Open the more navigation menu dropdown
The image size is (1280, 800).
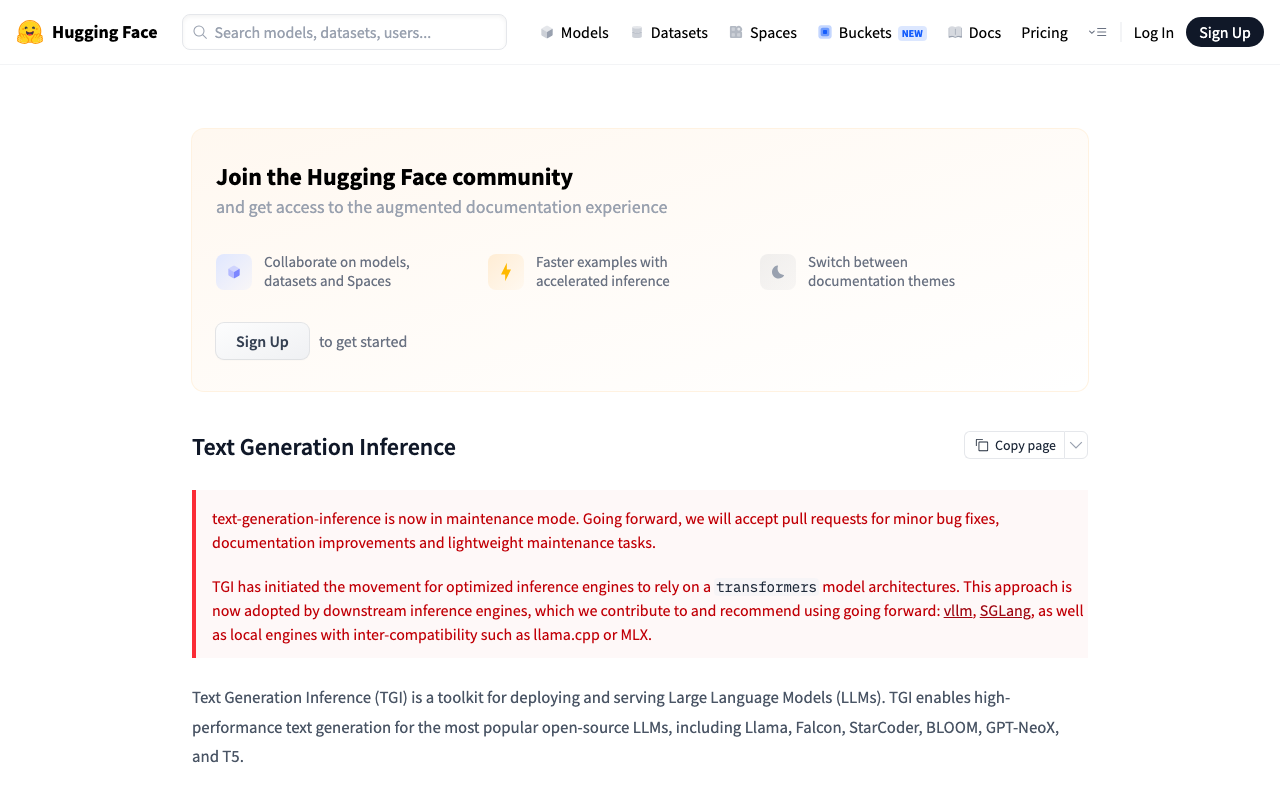(1097, 32)
